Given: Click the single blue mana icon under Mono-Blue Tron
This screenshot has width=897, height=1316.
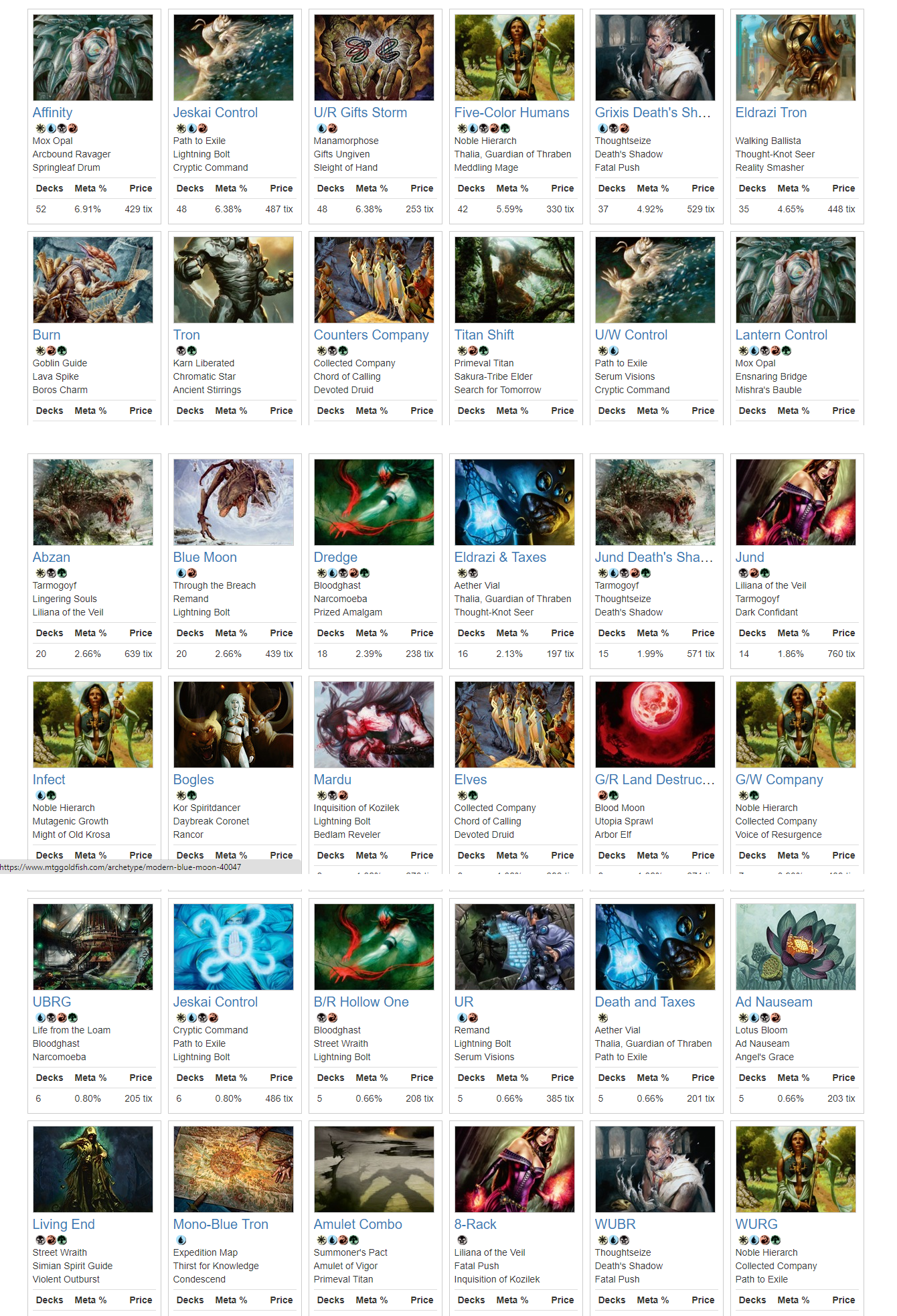Looking at the screenshot, I should (x=181, y=1240).
